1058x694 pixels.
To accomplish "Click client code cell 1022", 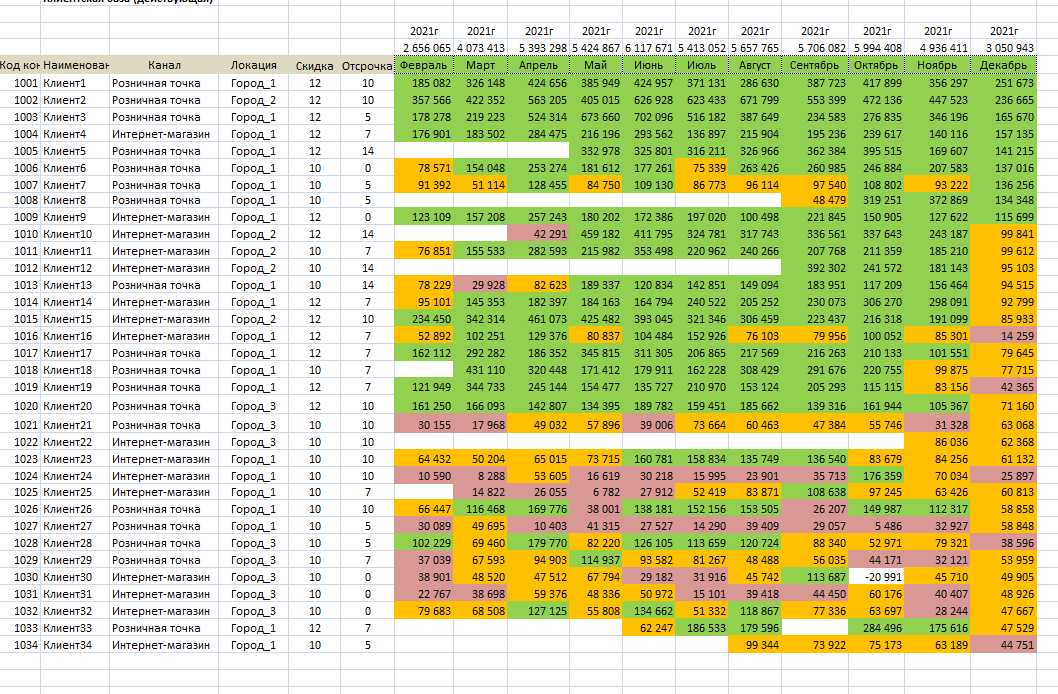I will coord(20,442).
